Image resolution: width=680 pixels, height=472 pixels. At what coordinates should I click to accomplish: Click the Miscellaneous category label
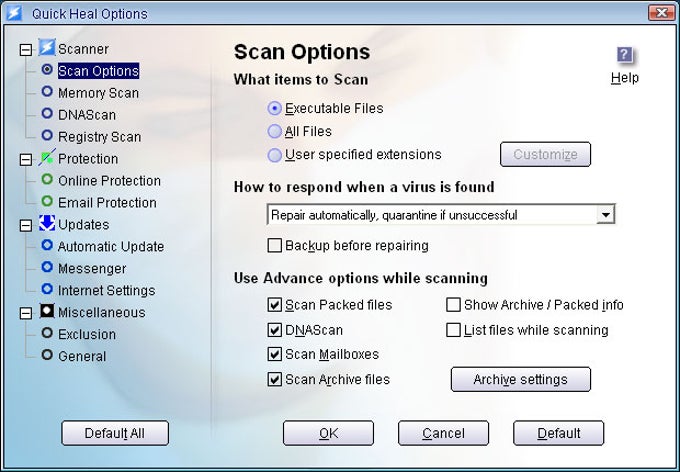[x=101, y=312]
